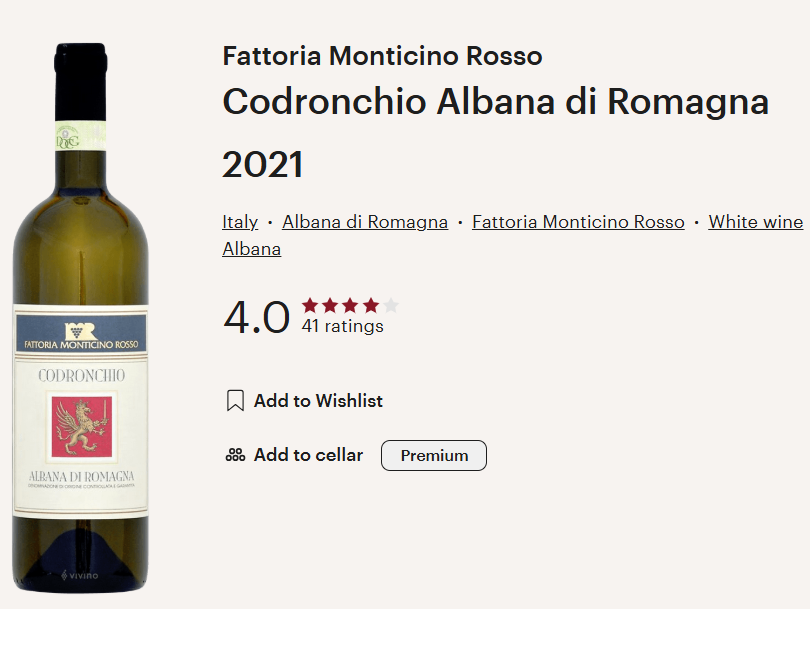Screen dimensions: 810x653
Task: Click the Vivino watermark at the bottle base
Action: coord(80,575)
